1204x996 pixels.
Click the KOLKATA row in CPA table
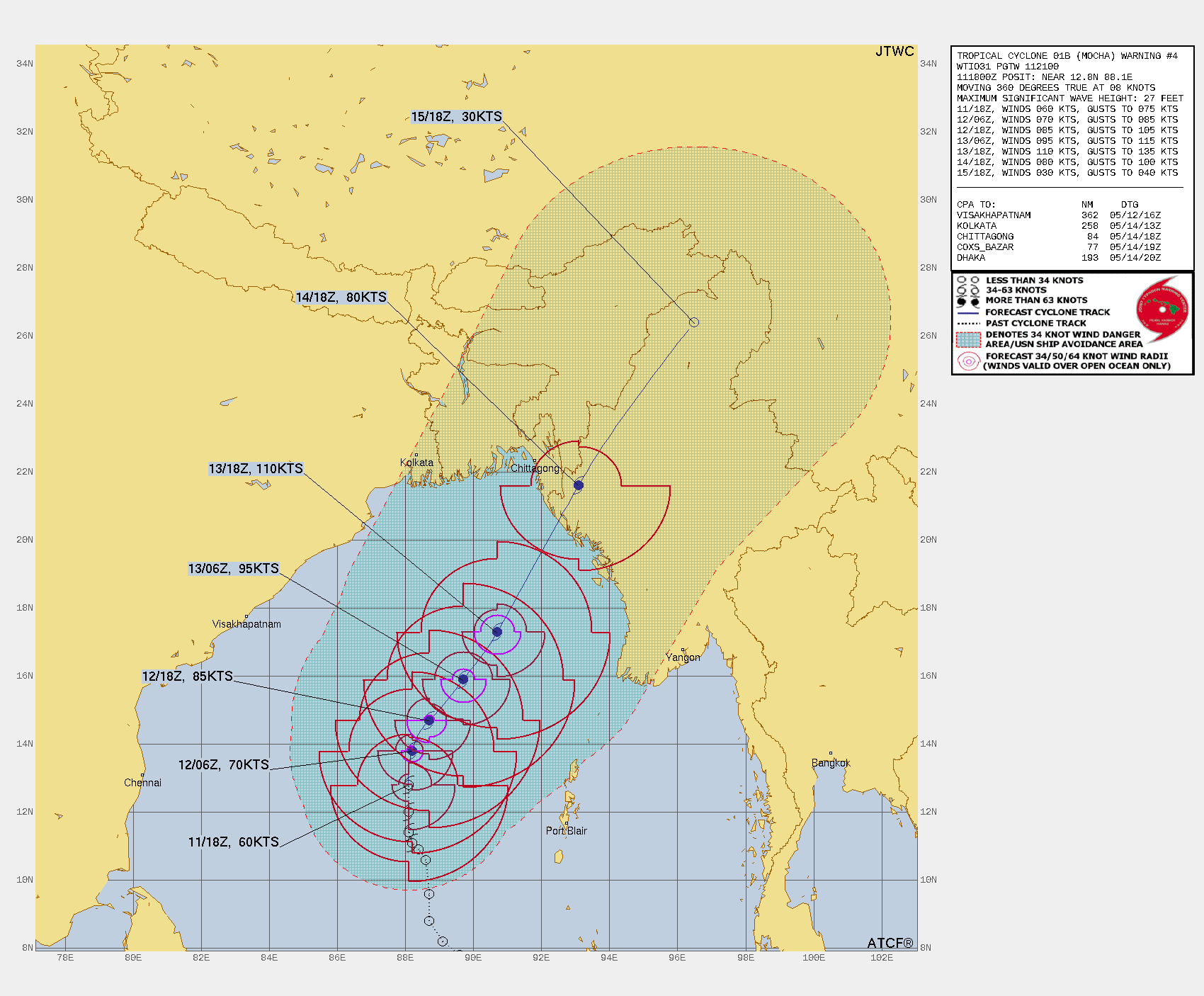[x=1059, y=226]
